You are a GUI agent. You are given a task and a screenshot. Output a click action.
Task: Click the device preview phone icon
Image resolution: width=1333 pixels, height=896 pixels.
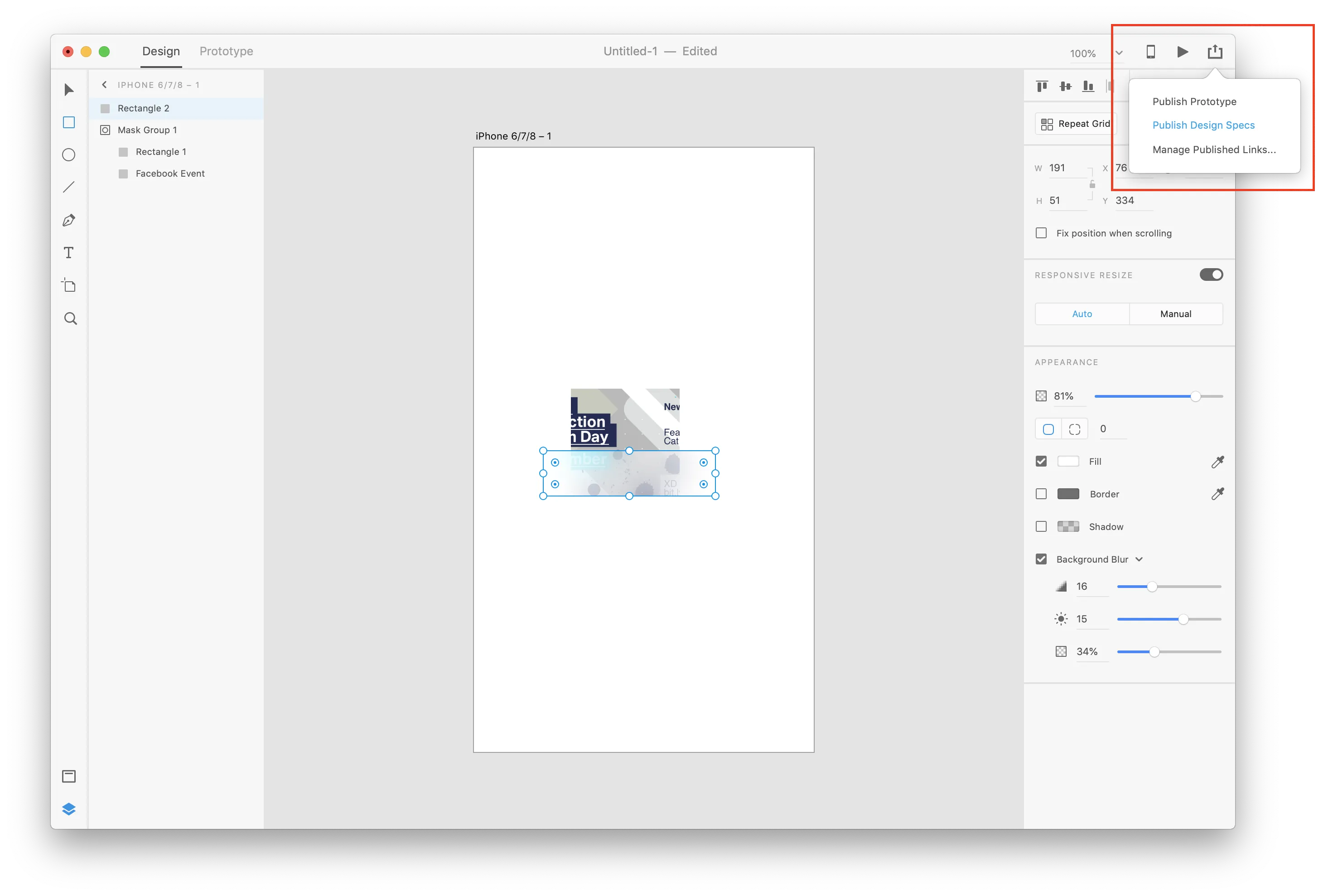pyautogui.click(x=1151, y=52)
